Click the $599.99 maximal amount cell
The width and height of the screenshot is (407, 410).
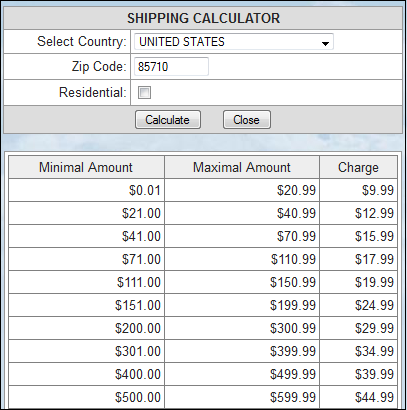coord(242,397)
